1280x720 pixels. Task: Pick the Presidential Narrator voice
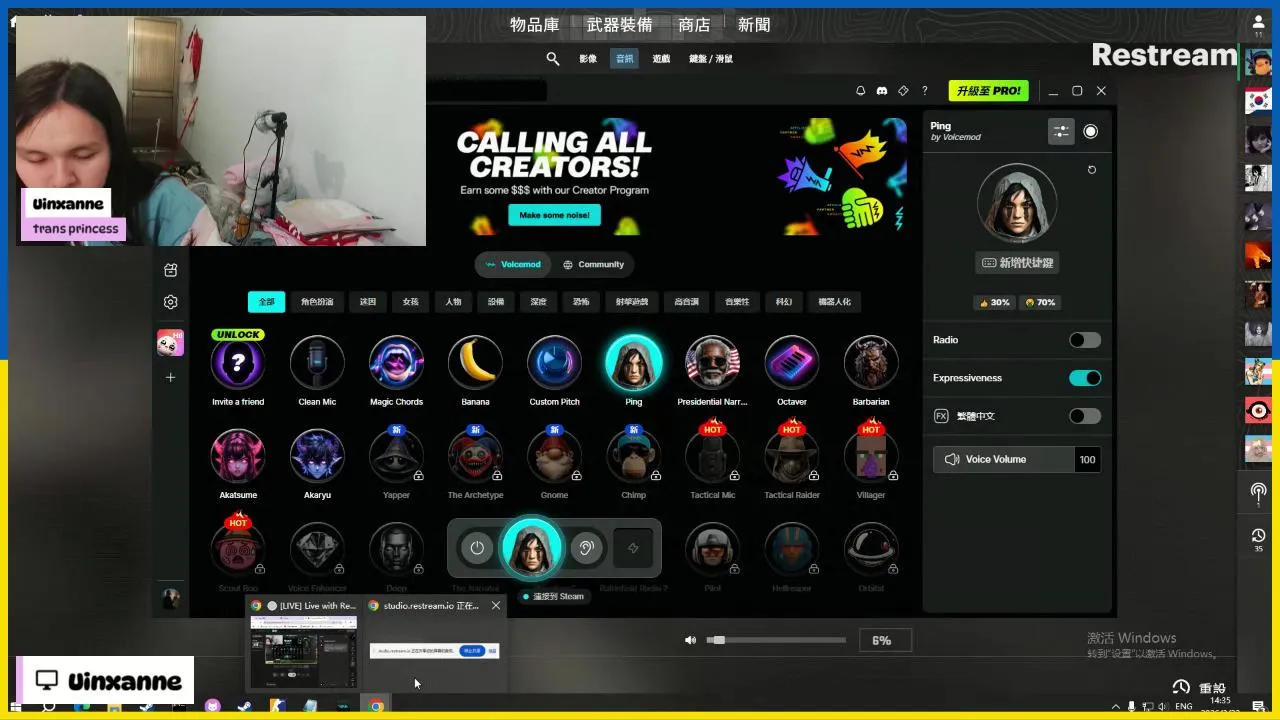point(712,362)
